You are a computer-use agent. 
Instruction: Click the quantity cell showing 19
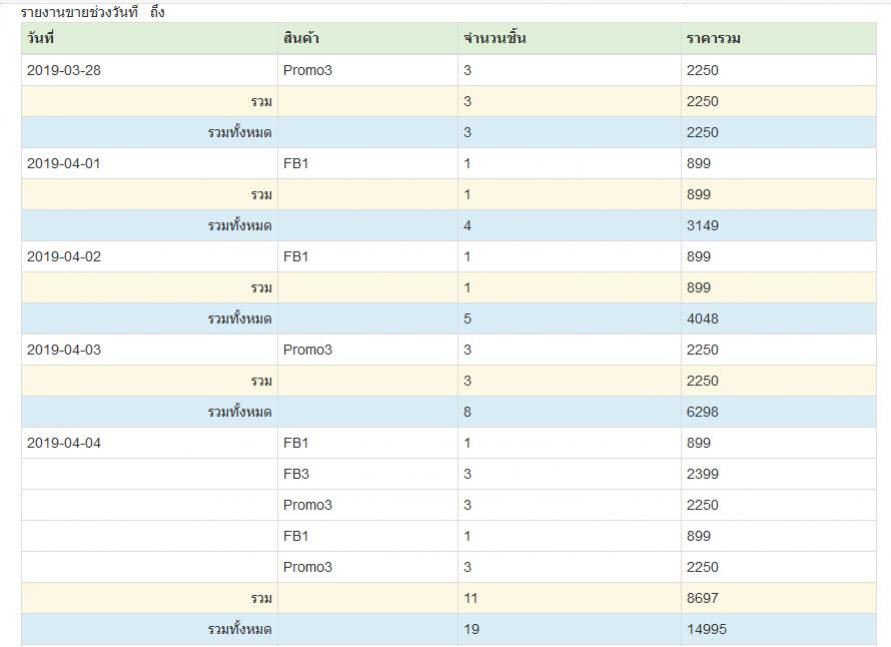tap(471, 629)
